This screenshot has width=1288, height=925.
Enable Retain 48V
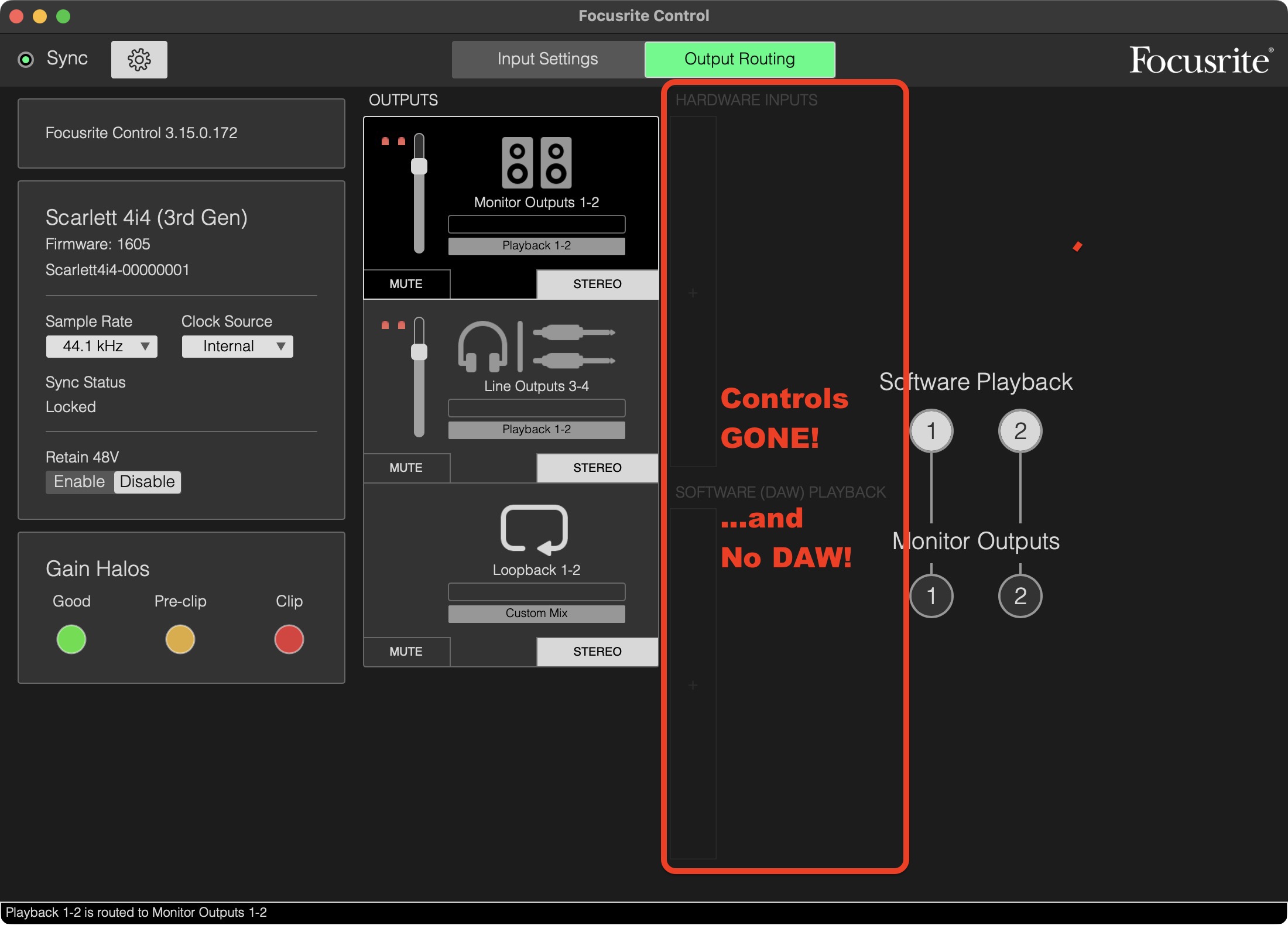[80, 482]
